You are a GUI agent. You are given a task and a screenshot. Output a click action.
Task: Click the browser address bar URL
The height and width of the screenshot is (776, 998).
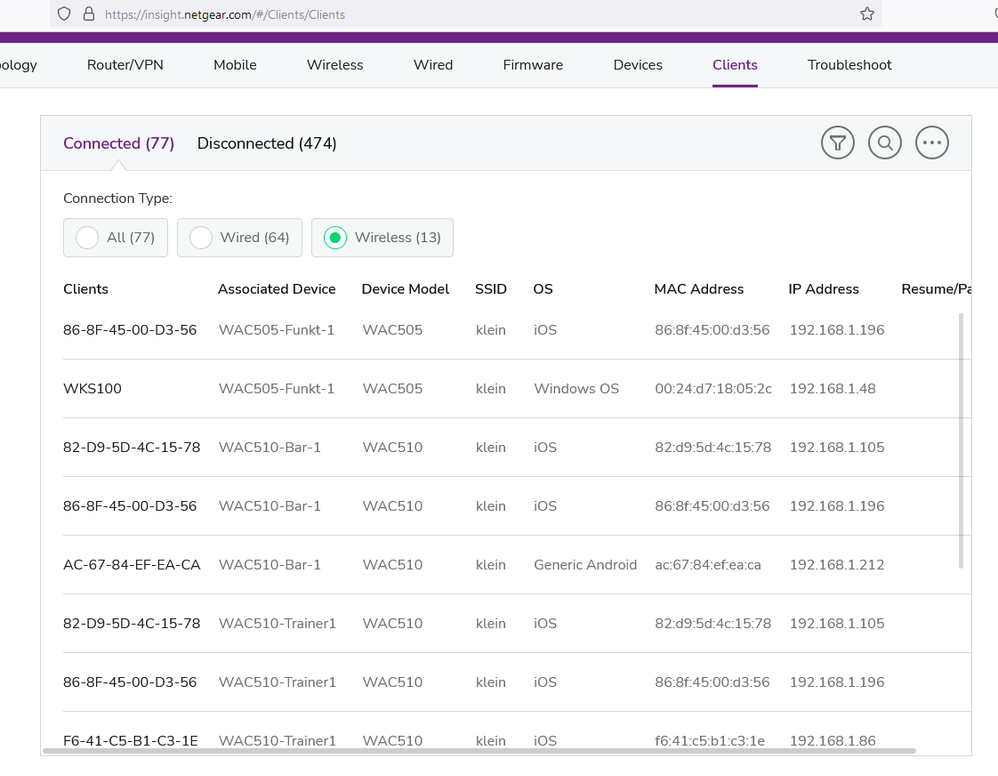[x=225, y=15]
